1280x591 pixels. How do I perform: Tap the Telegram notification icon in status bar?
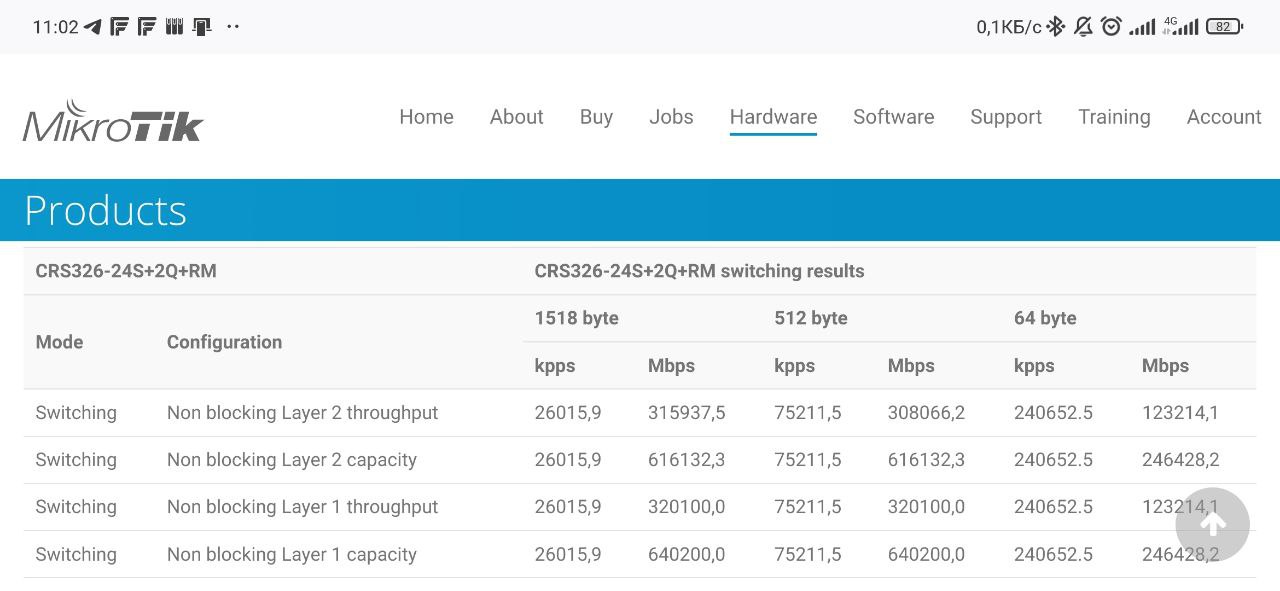(x=93, y=27)
